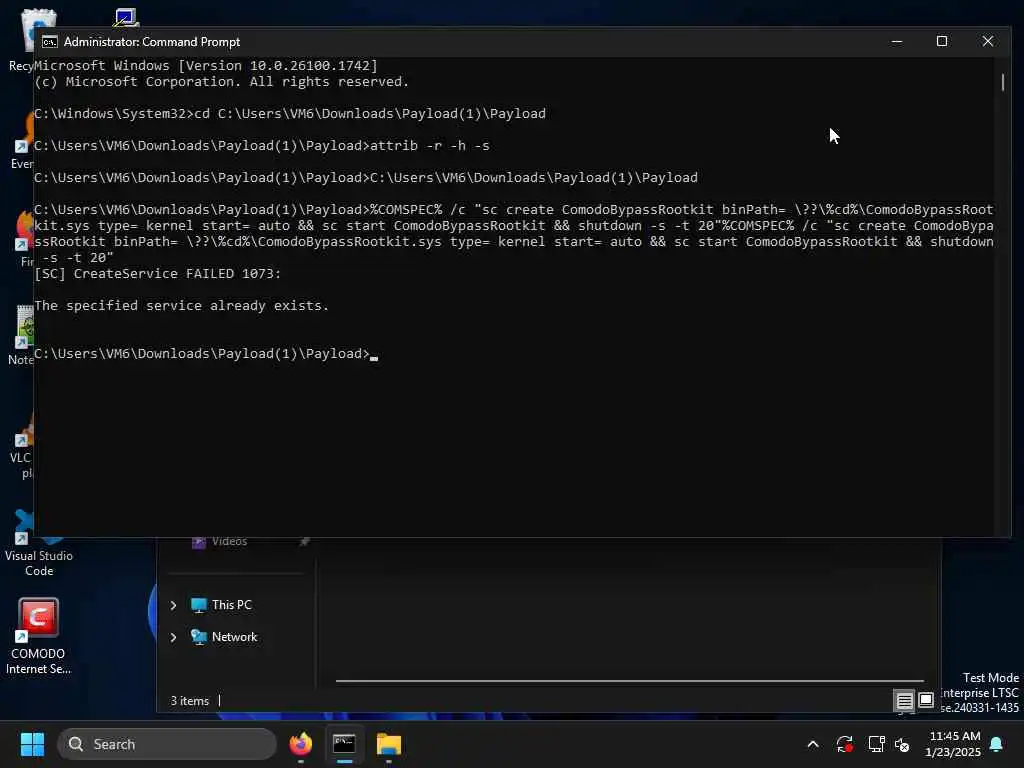This screenshot has width=1024, height=768.
Task: Open Firefox from the taskbar
Action: point(300,744)
